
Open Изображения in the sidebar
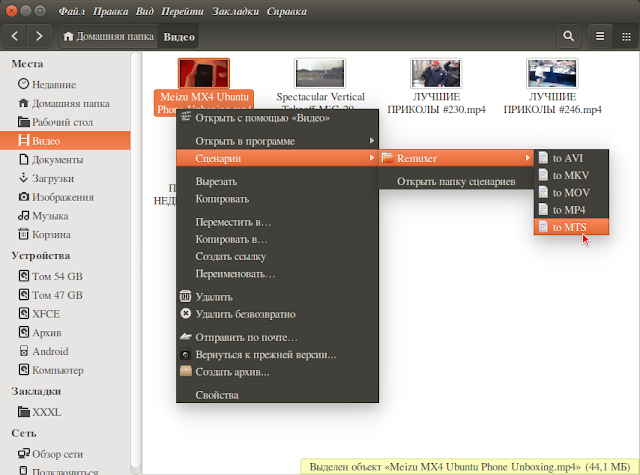point(65,197)
